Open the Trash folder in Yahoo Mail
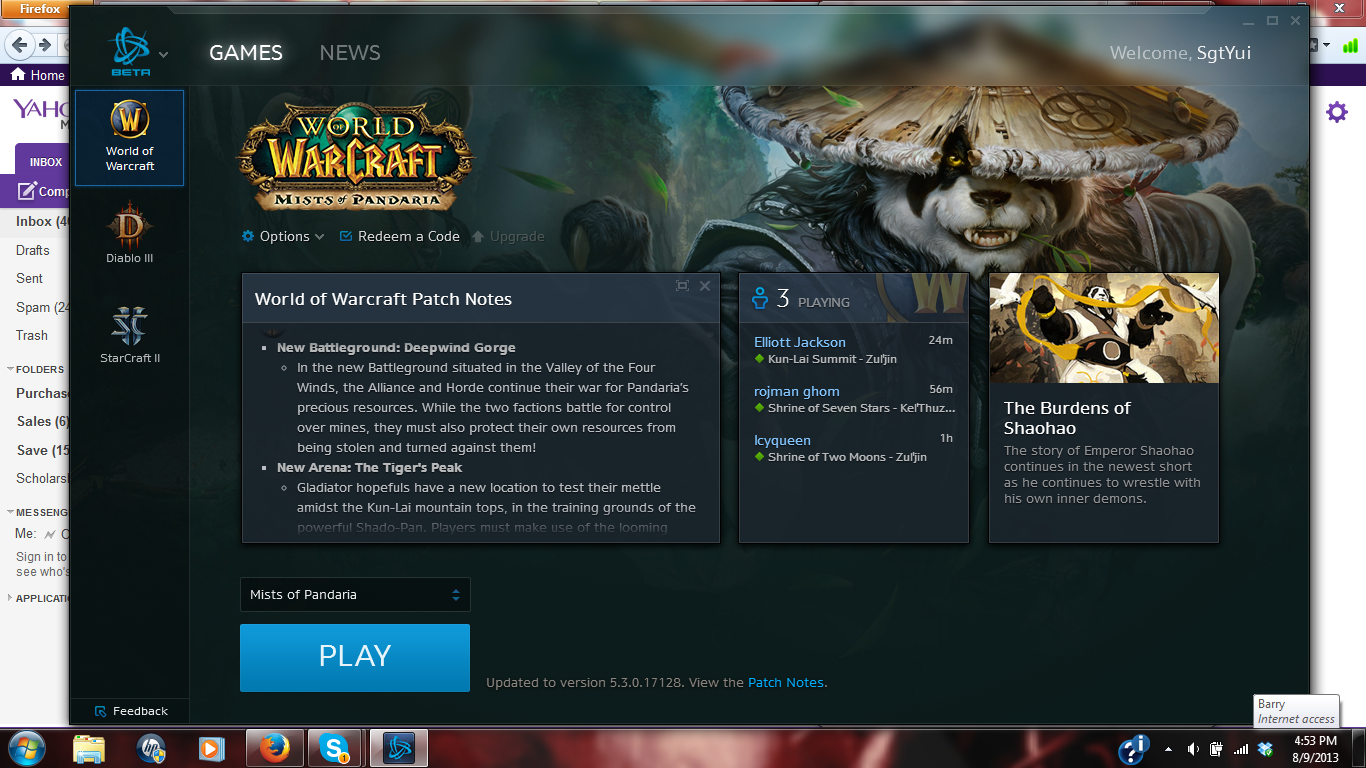 tap(32, 336)
